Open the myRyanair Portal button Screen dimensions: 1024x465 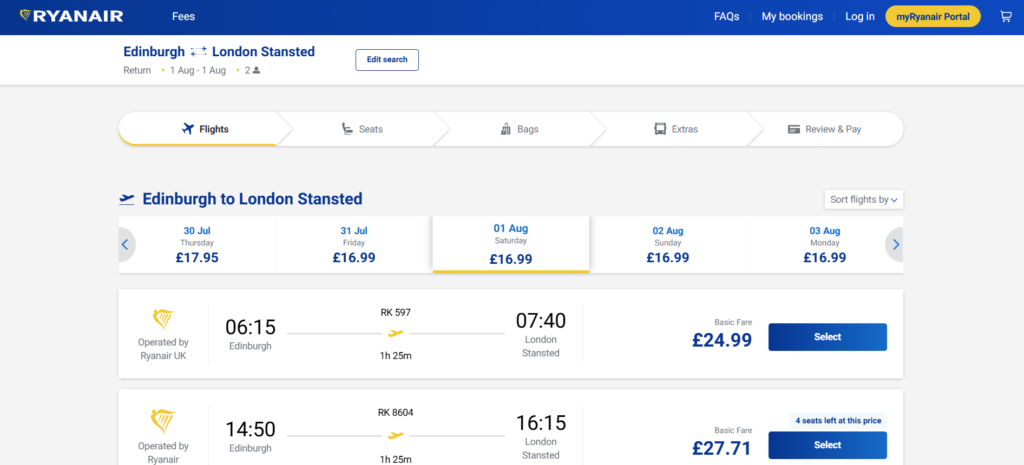tap(933, 16)
